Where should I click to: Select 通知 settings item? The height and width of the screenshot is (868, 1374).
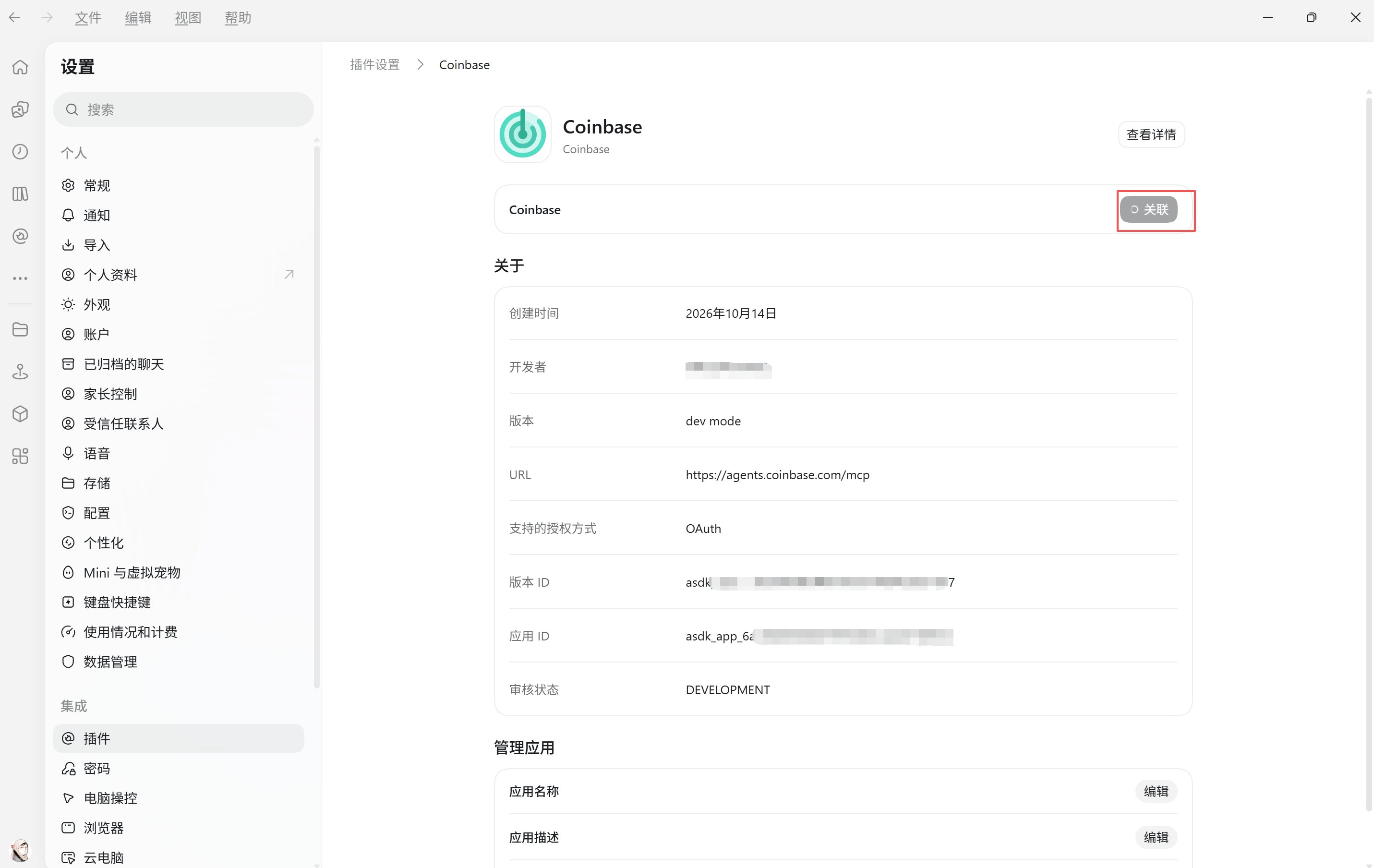[179, 215]
